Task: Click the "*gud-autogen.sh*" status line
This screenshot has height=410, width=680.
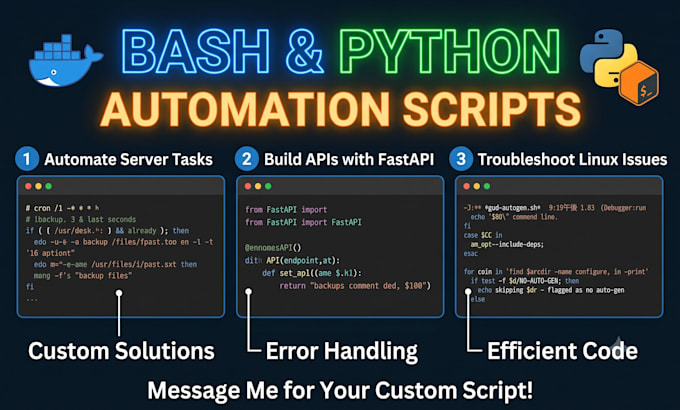Action: pos(555,208)
